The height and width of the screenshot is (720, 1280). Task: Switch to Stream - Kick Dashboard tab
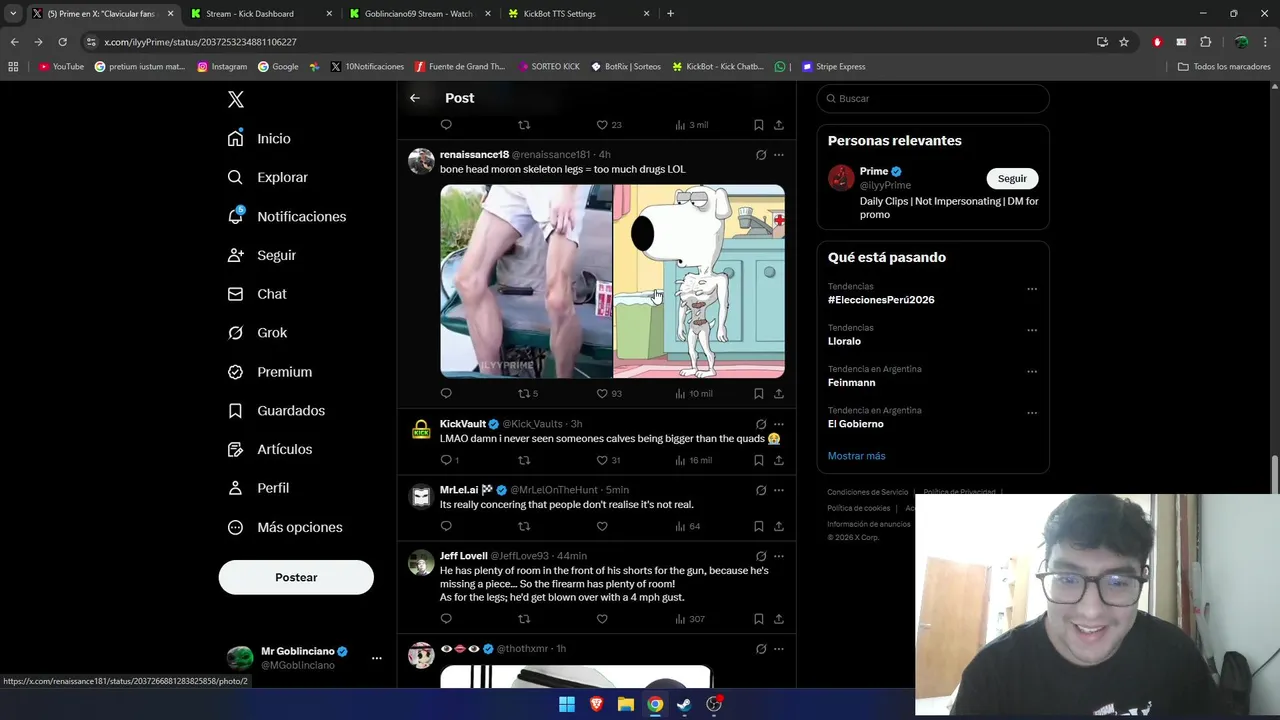tap(262, 14)
